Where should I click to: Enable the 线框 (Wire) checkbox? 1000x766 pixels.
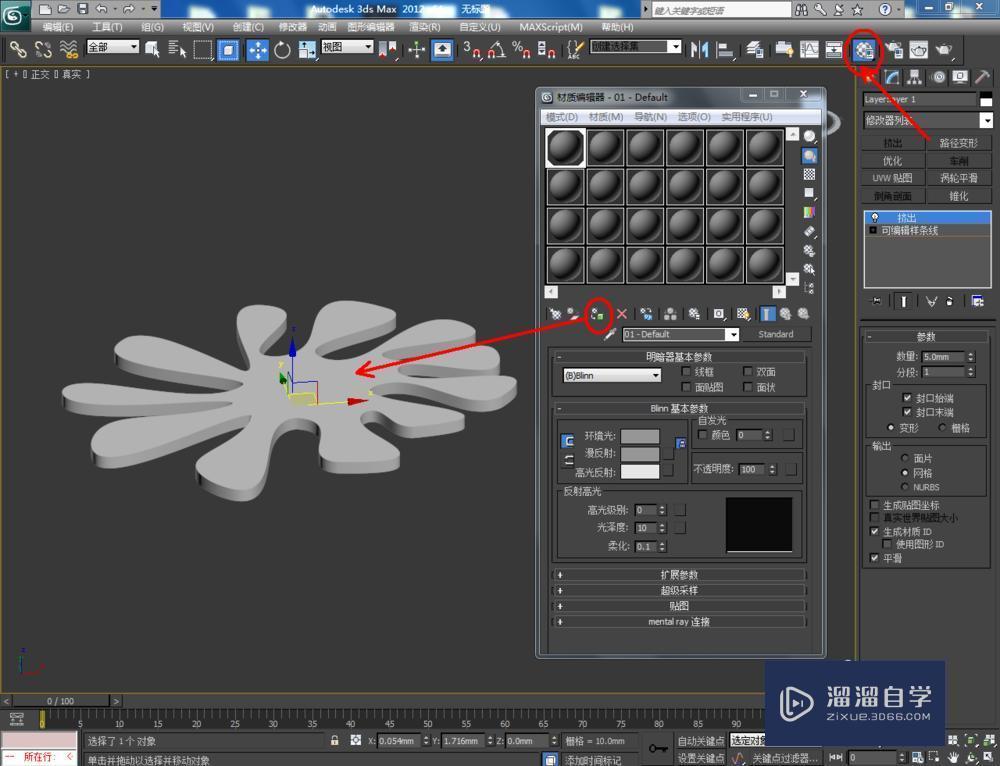tap(685, 372)
